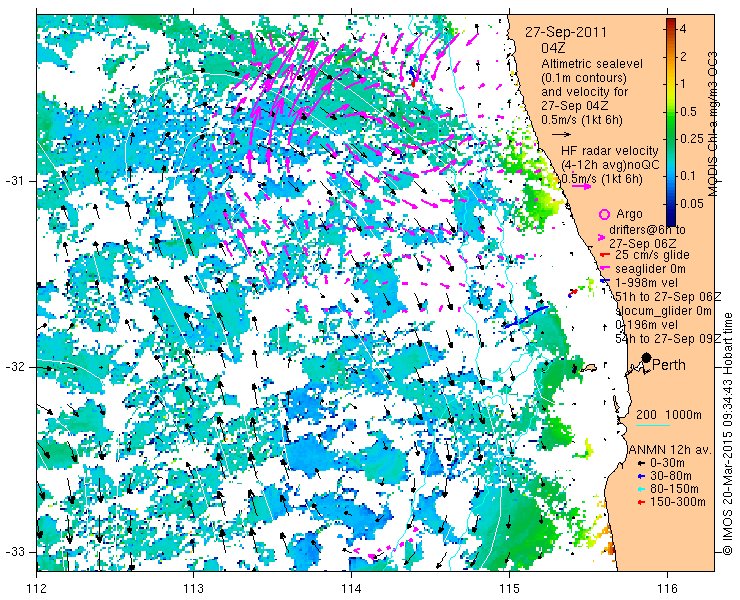Click the longitude axis label 115

509,589
